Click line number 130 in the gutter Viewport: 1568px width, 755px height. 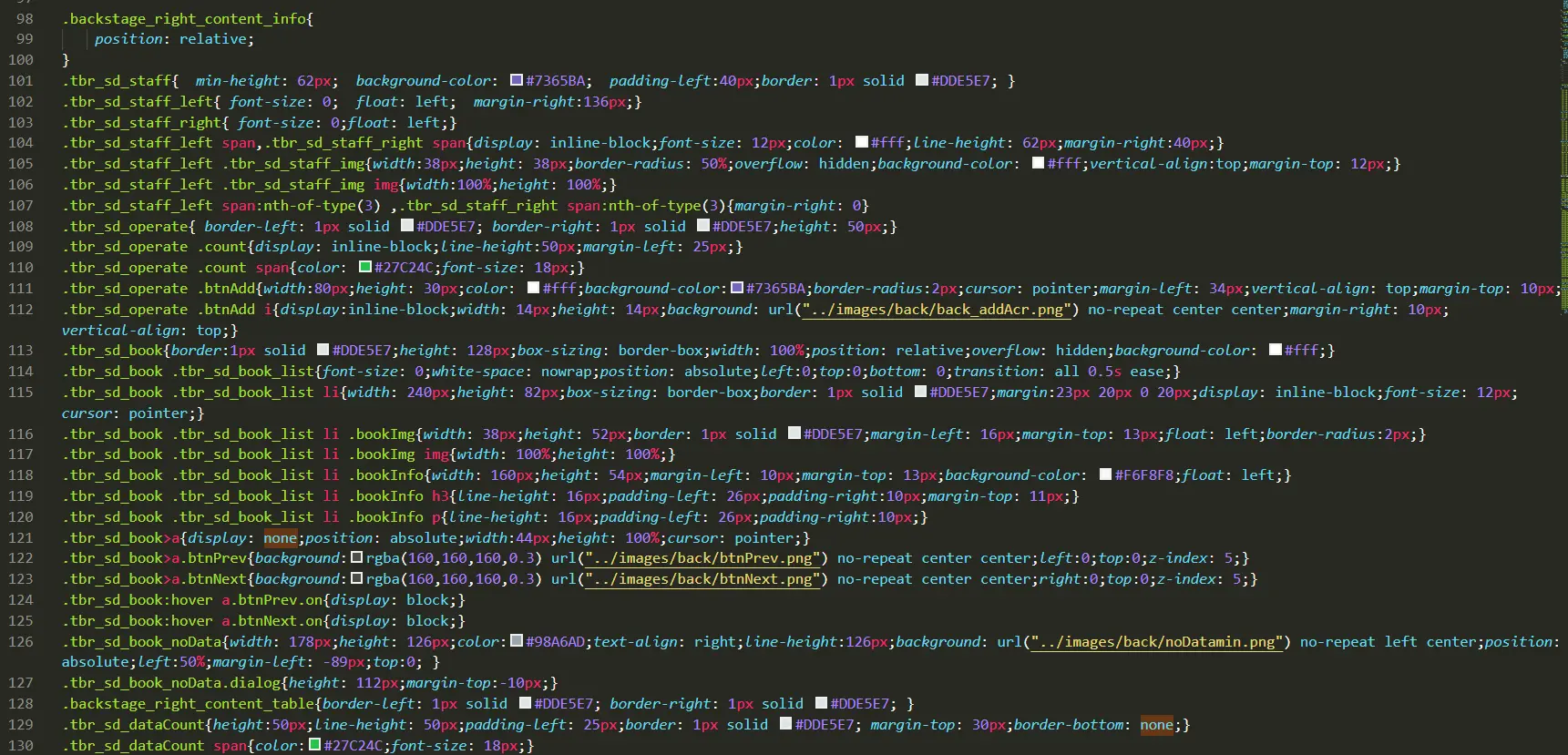pyautogui.click(x=21, y=745)
